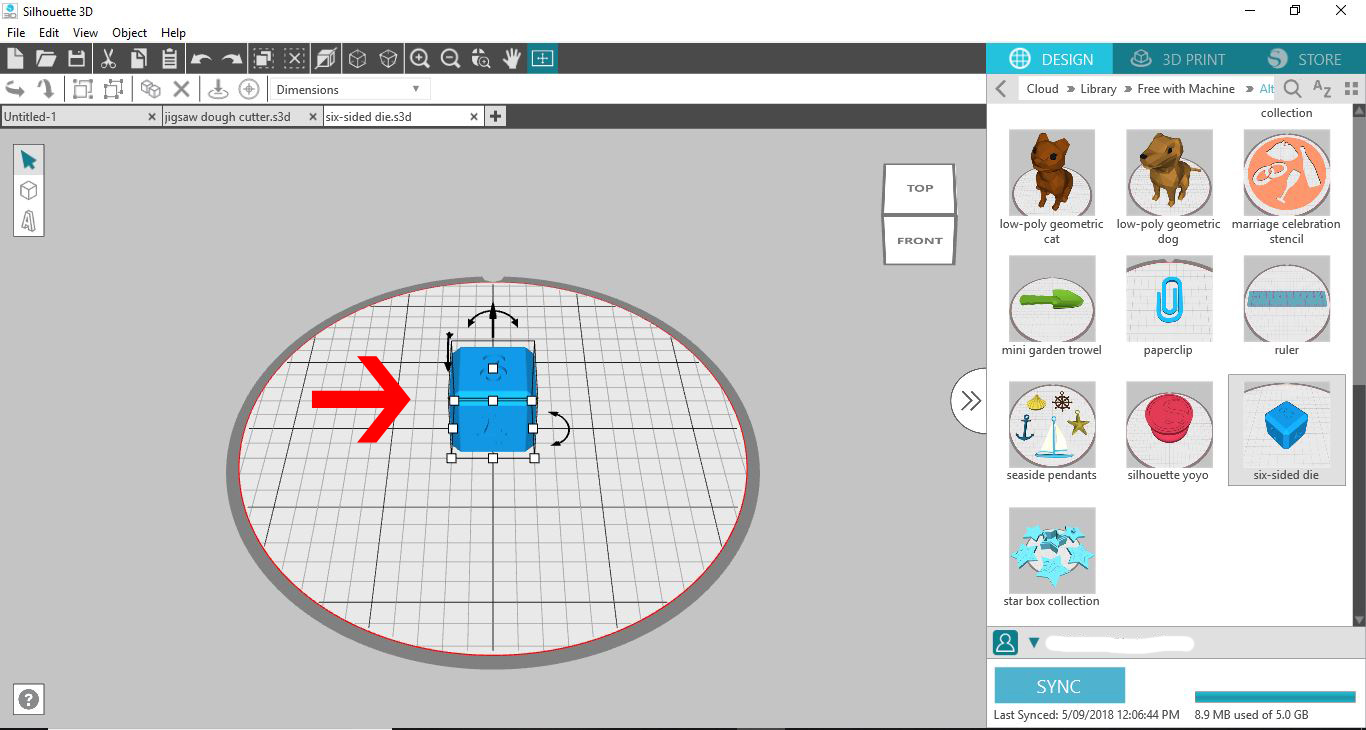Open a file using the folder icon

pyautogui.click(x=46, y=59)
